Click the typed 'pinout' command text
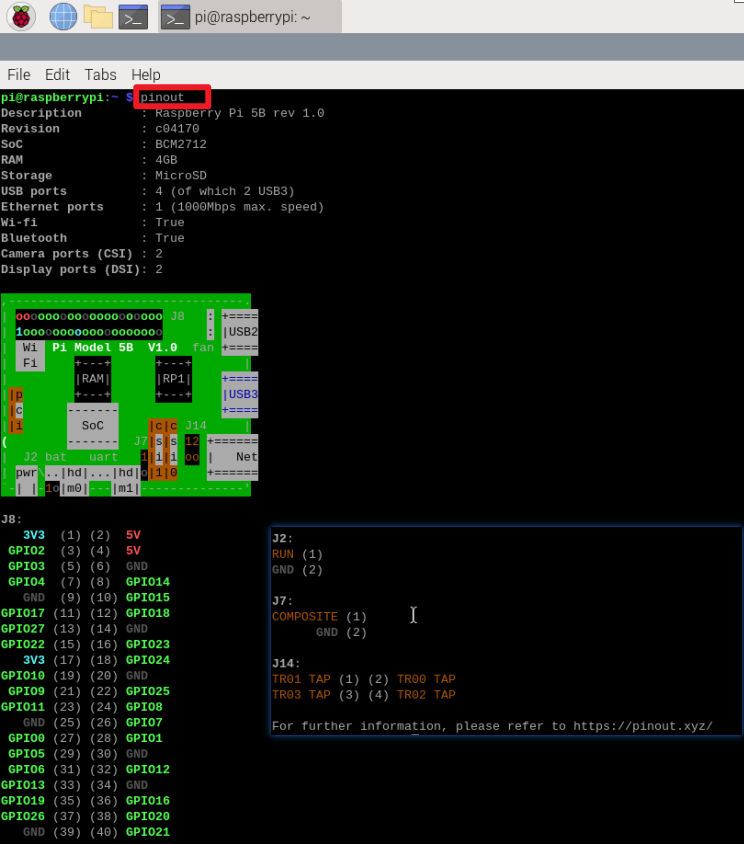744x844 pixels. 162,97
